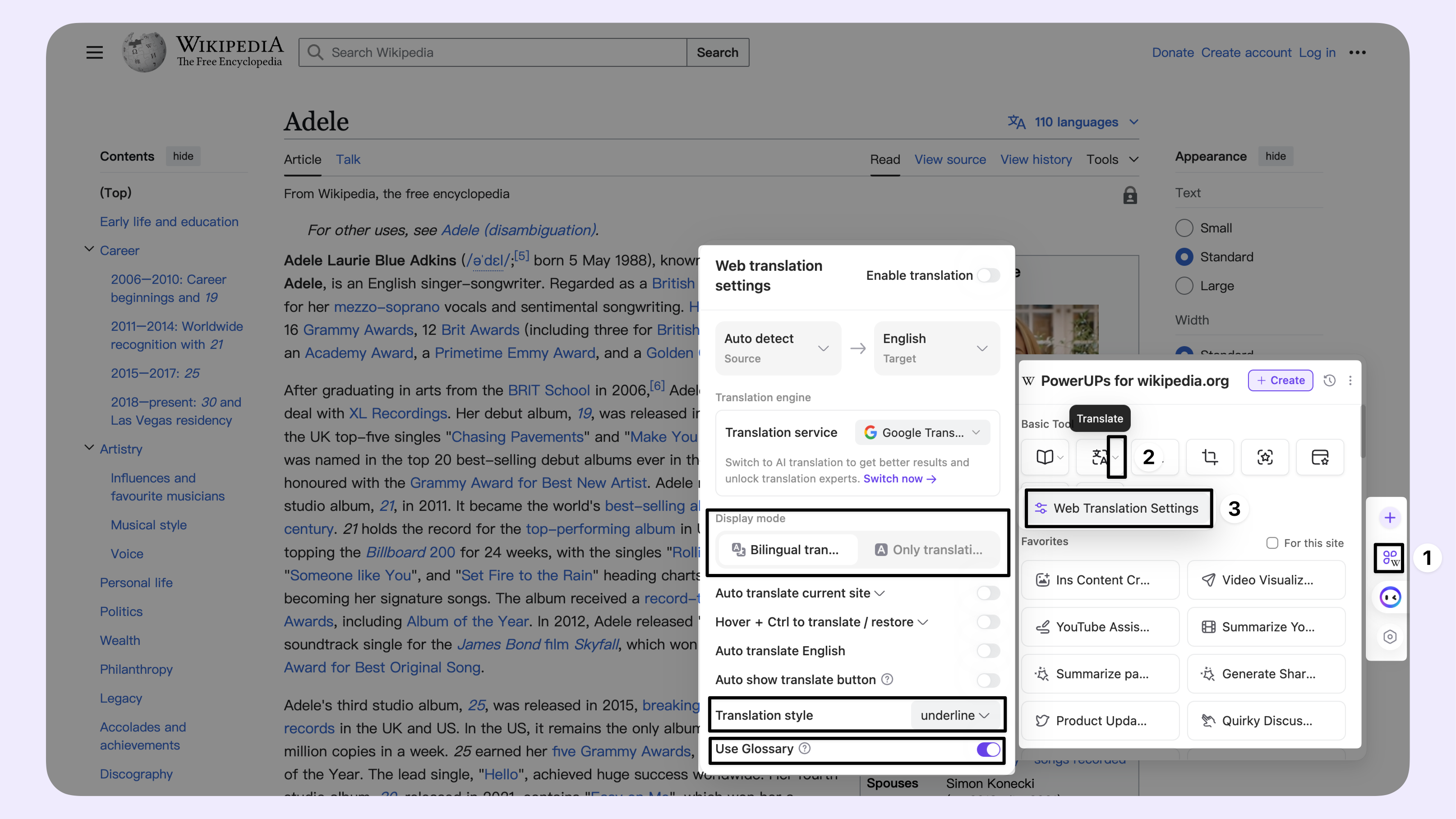1456x819 pixels.
Task: Turn on the Enable translation switch
Action: point(988,275)
